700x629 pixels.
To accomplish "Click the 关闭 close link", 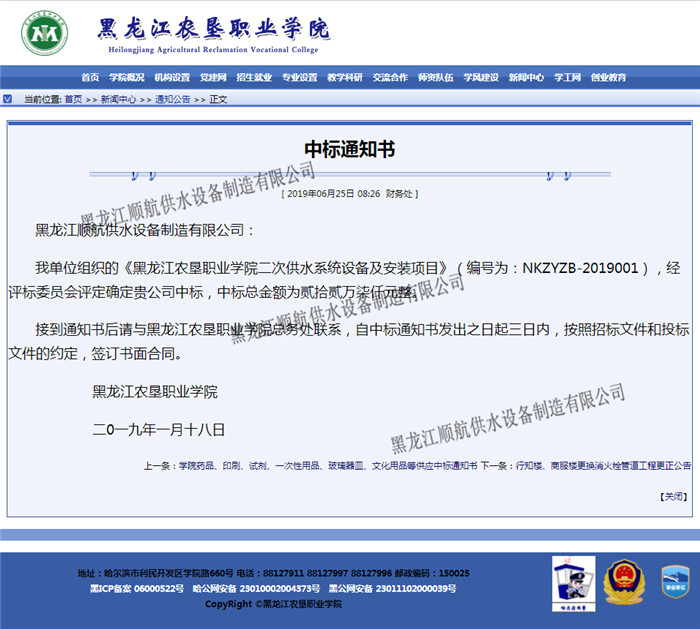I will tap(673, 496).
